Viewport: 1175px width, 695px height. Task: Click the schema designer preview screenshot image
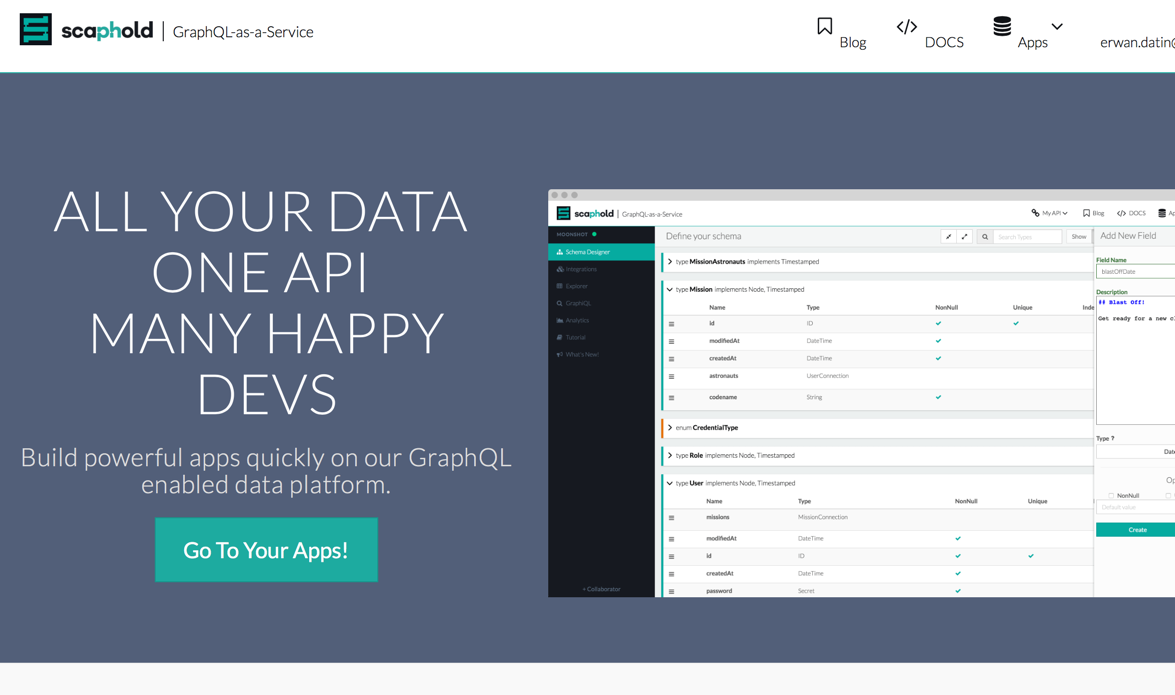861,394
